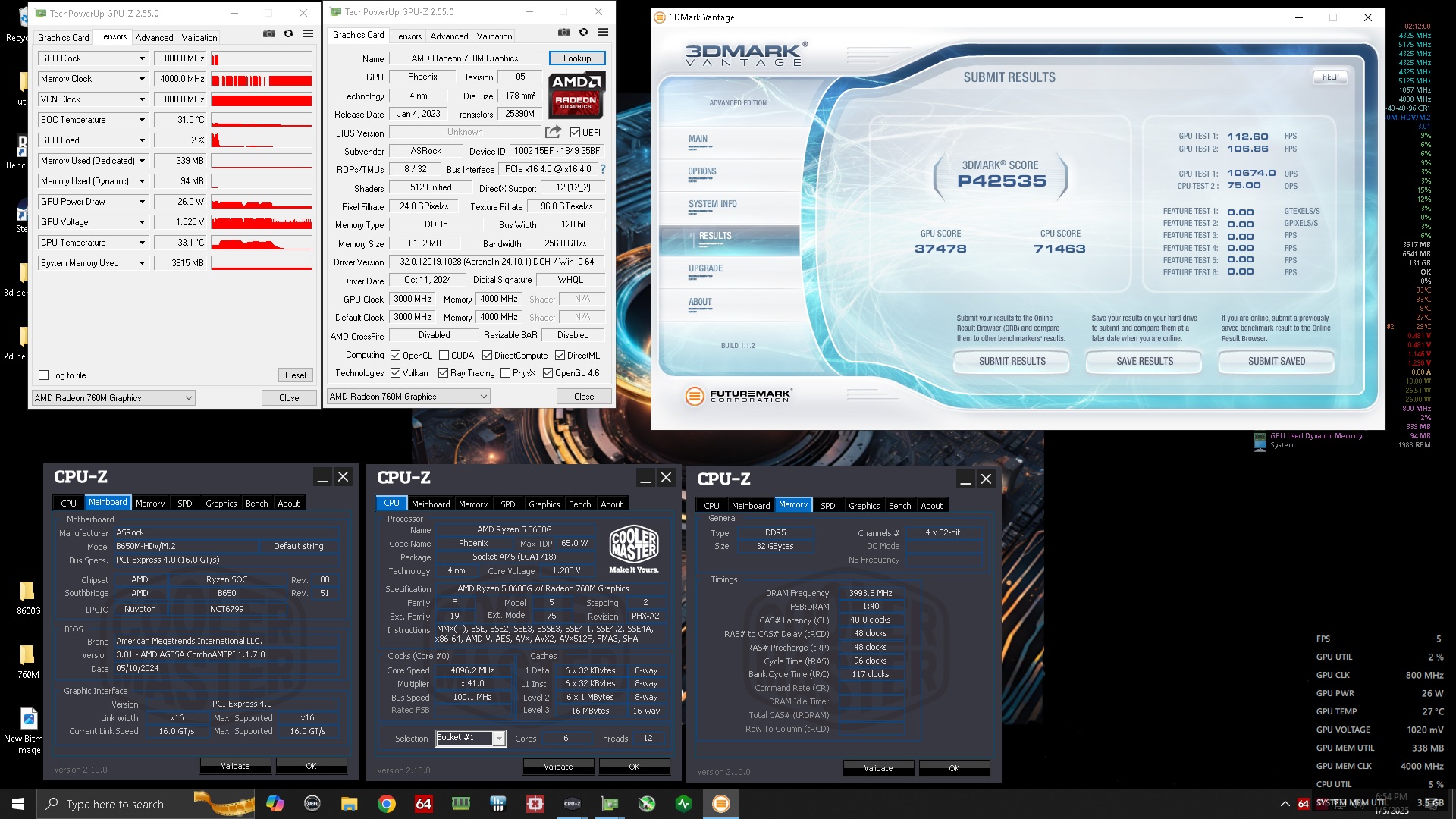Click the UEFI round icon in taskbar
This screenshot has height=819, width=1456.
(x=312, y=804)
